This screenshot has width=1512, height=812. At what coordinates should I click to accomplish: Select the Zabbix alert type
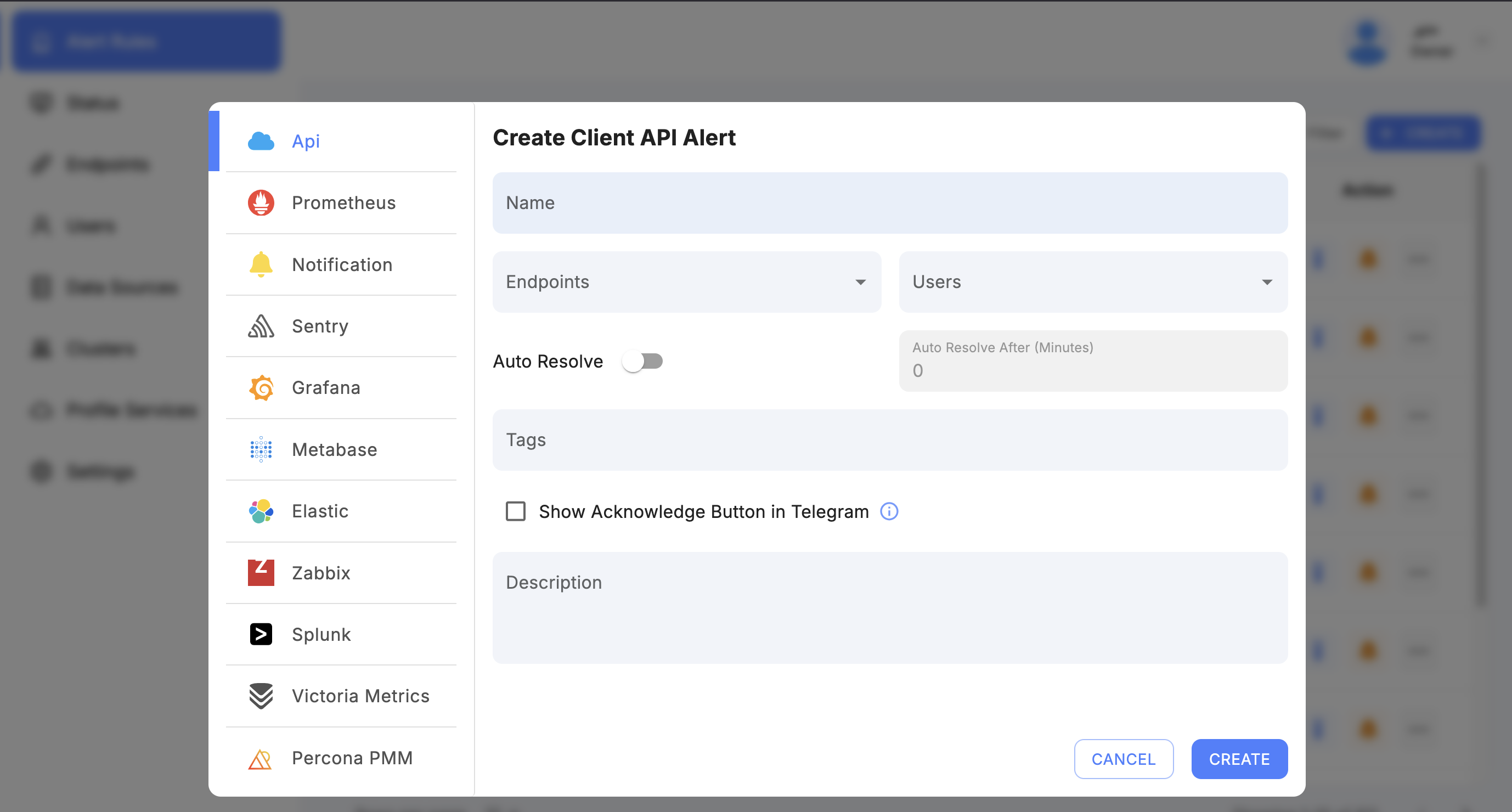[x=341, y=572]
